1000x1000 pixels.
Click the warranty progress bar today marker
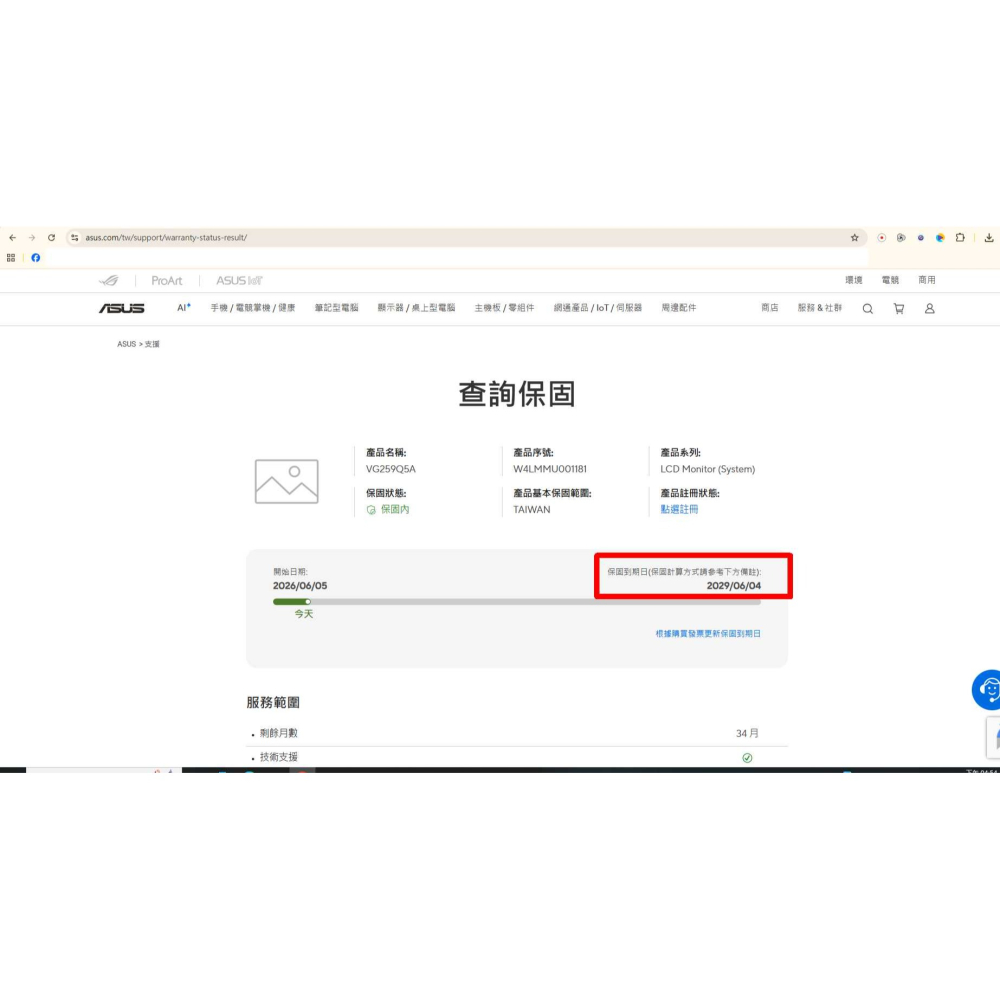pyautogui.click(x=307, y=601)
